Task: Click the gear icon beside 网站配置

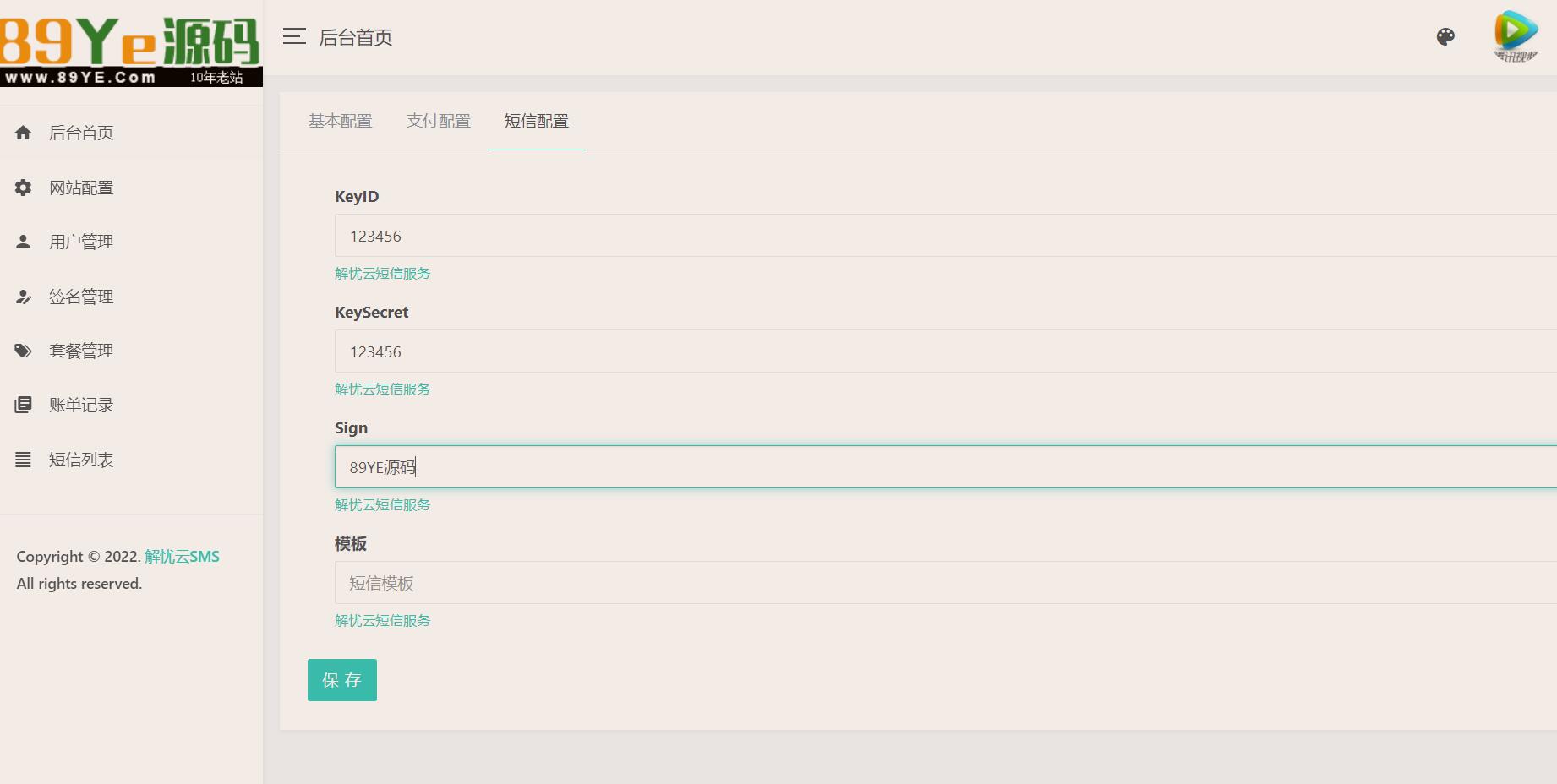Action: pos(24,188)
